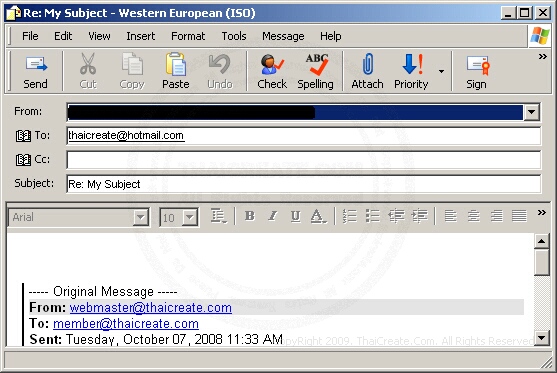Set message Priority
Screen dimensions: 557x373
411,71
